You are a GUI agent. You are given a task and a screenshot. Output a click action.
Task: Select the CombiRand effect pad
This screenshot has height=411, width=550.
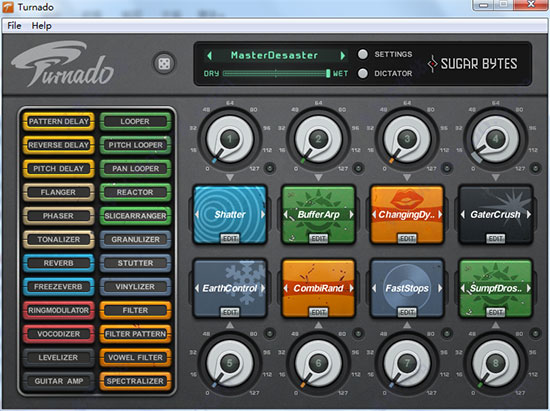[x=318, y=288]
